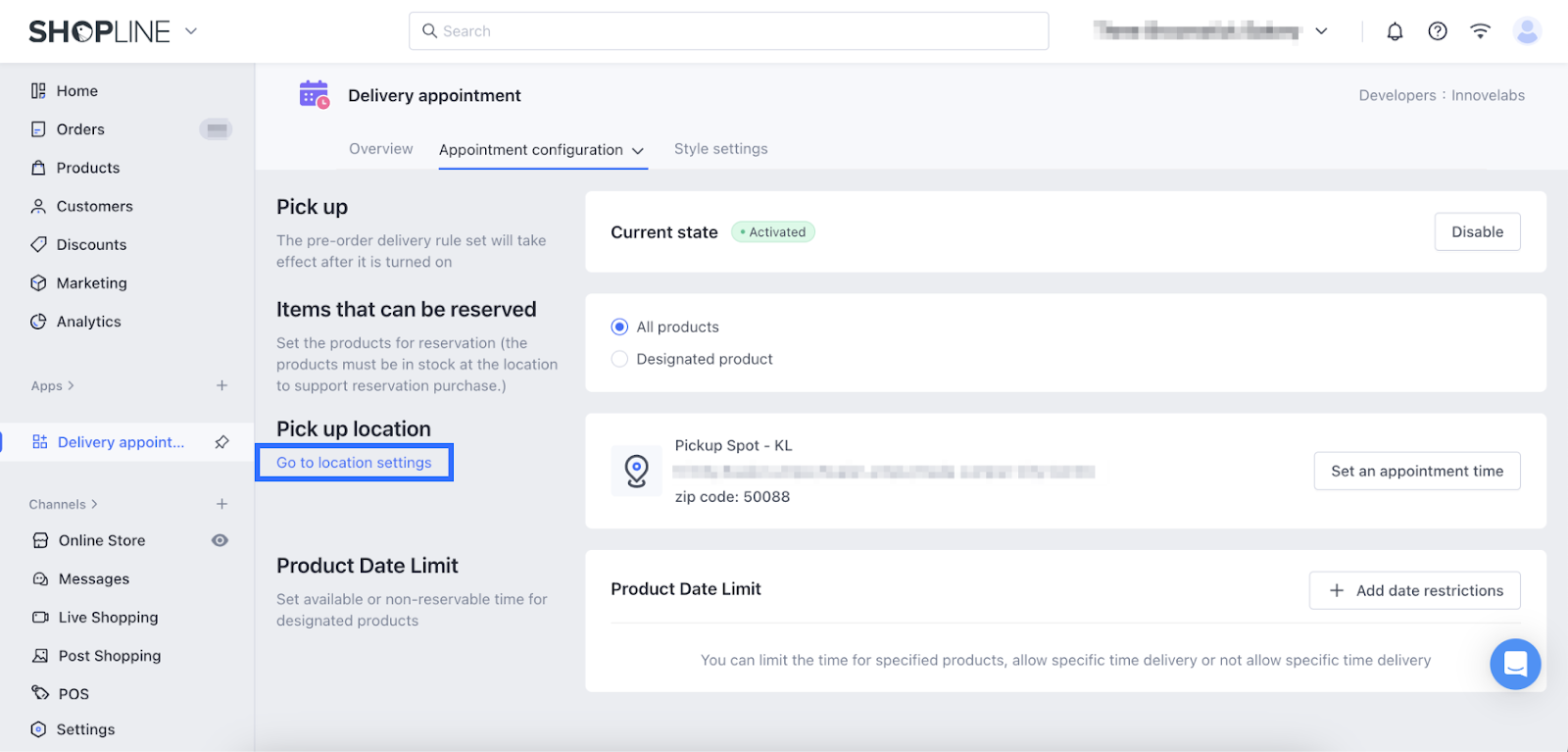This screenshot has height=752, width=1568.
Task: Open the live chat support bubble
Action: tap(1515, 664)
